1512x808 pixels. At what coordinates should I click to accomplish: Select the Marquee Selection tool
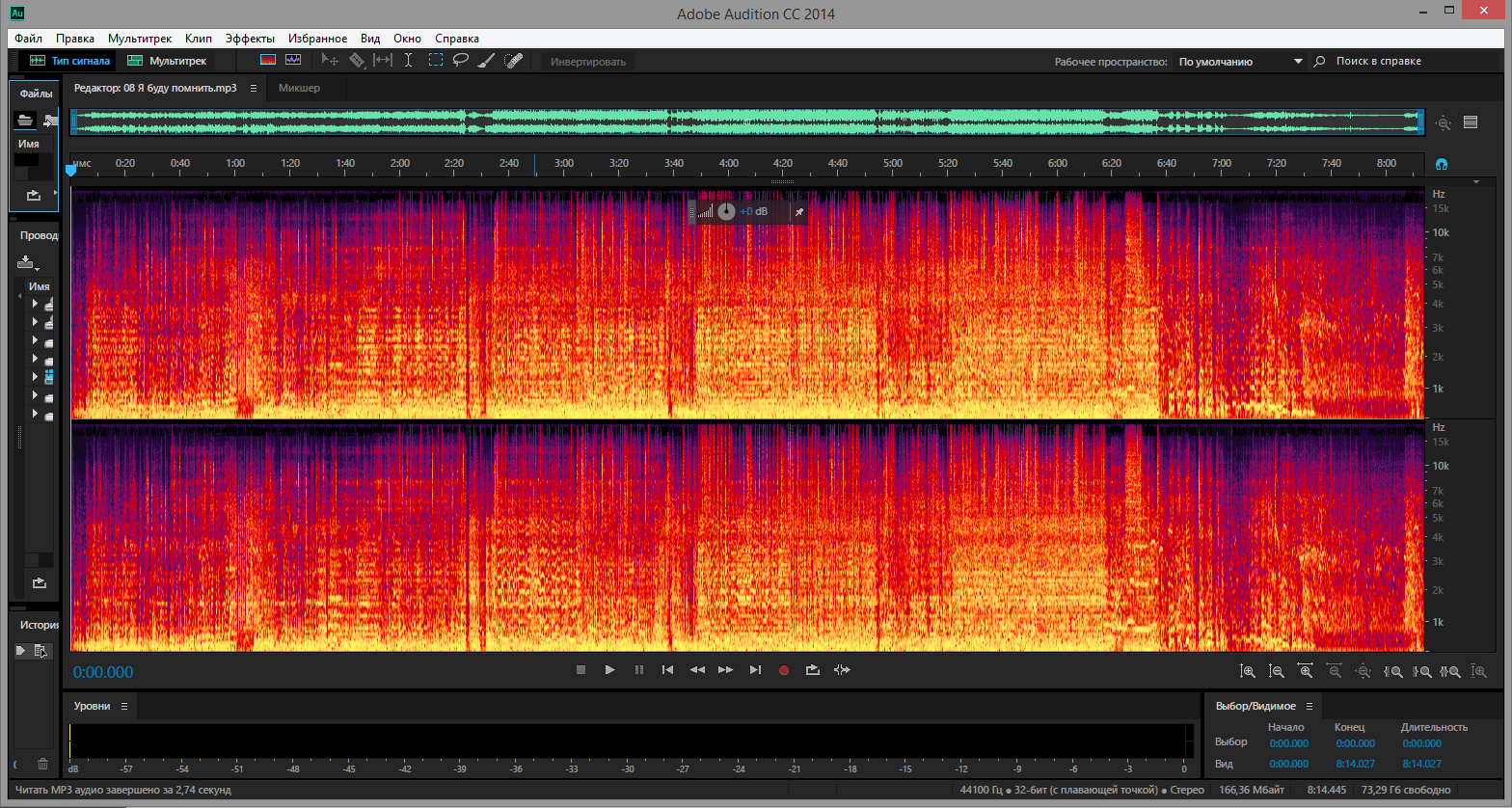pos(436,60)
